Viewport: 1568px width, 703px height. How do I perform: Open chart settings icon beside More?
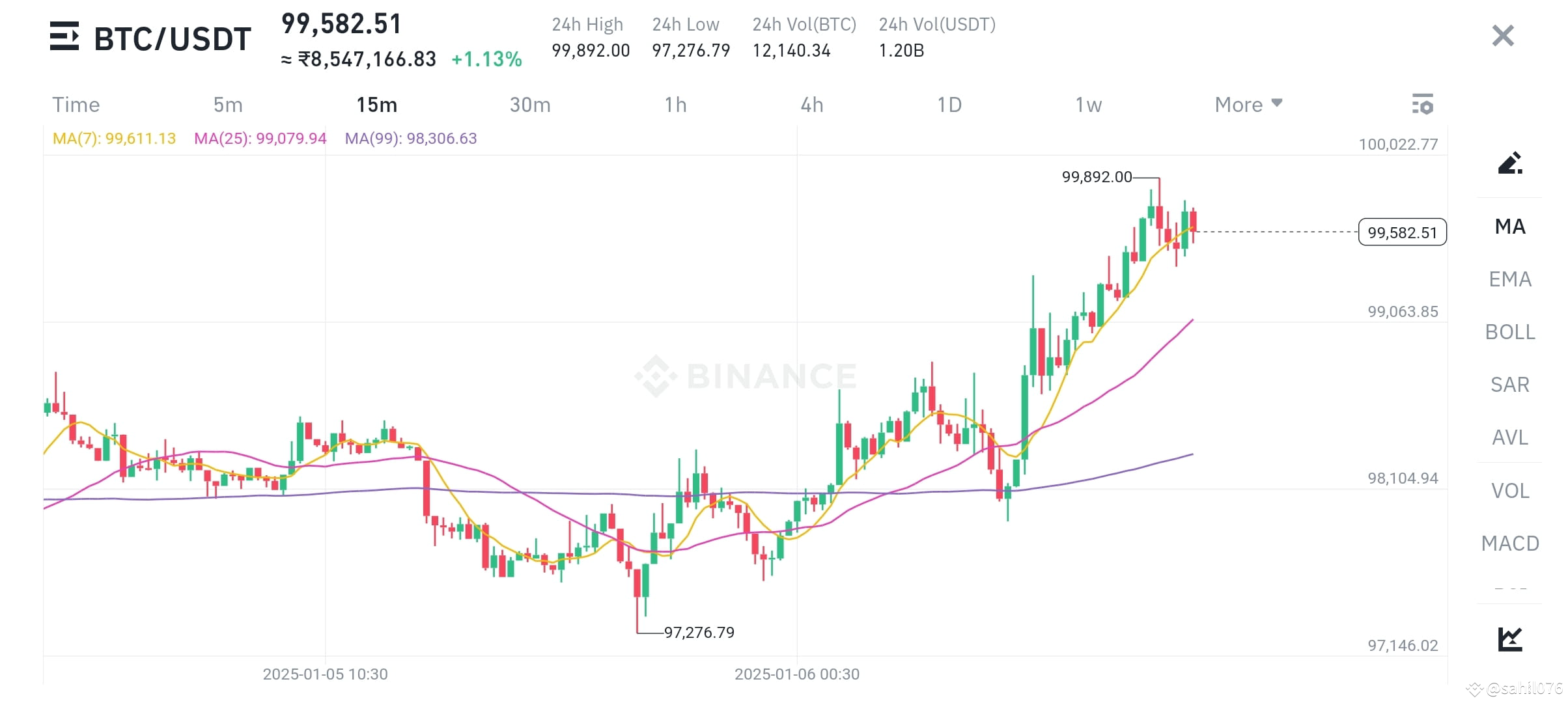[1422, 104]
